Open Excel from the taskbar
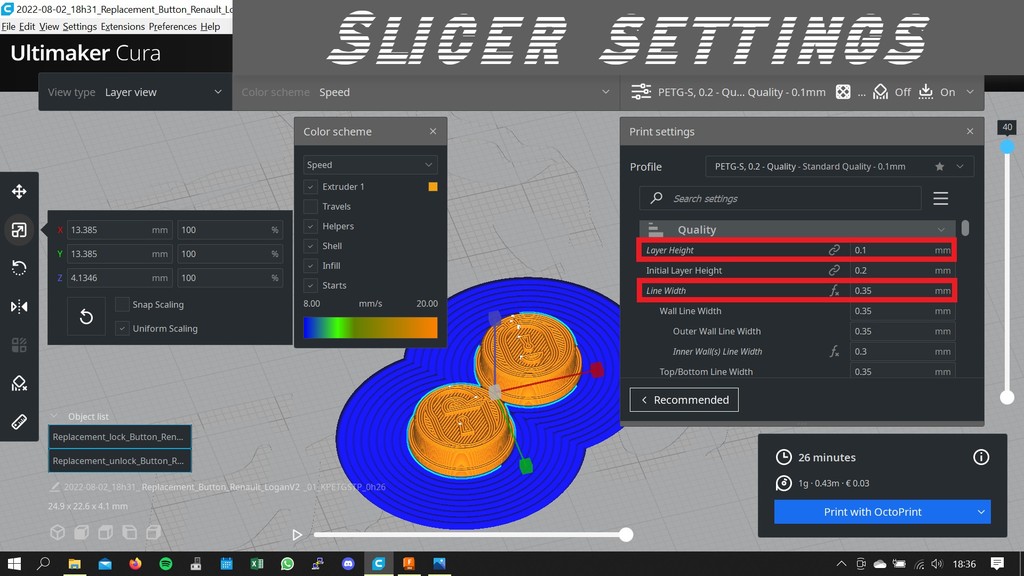Viewport: 1024px width, 576px height. pyautogui.click(x=257, y=564)
